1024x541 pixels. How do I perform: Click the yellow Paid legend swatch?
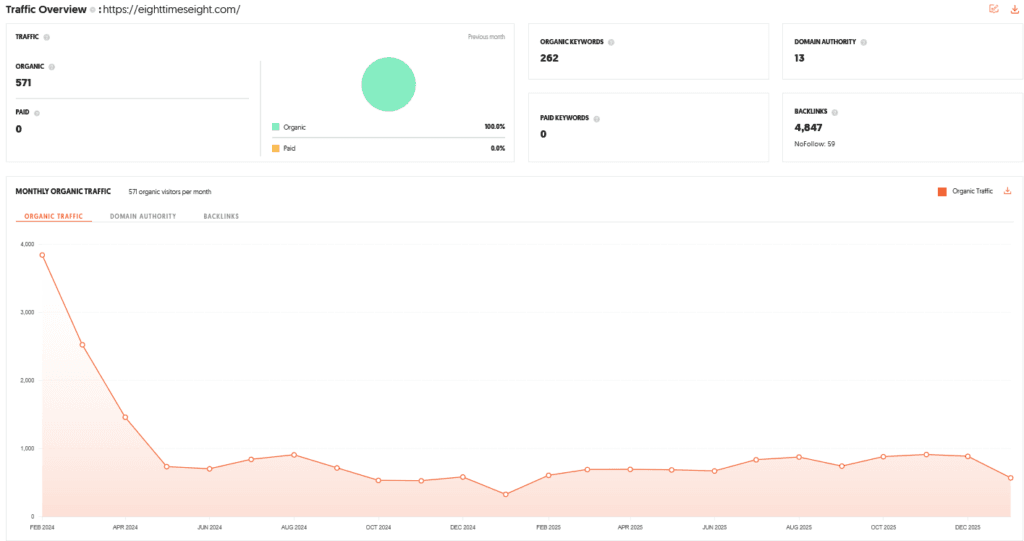(x=276, y=148)
